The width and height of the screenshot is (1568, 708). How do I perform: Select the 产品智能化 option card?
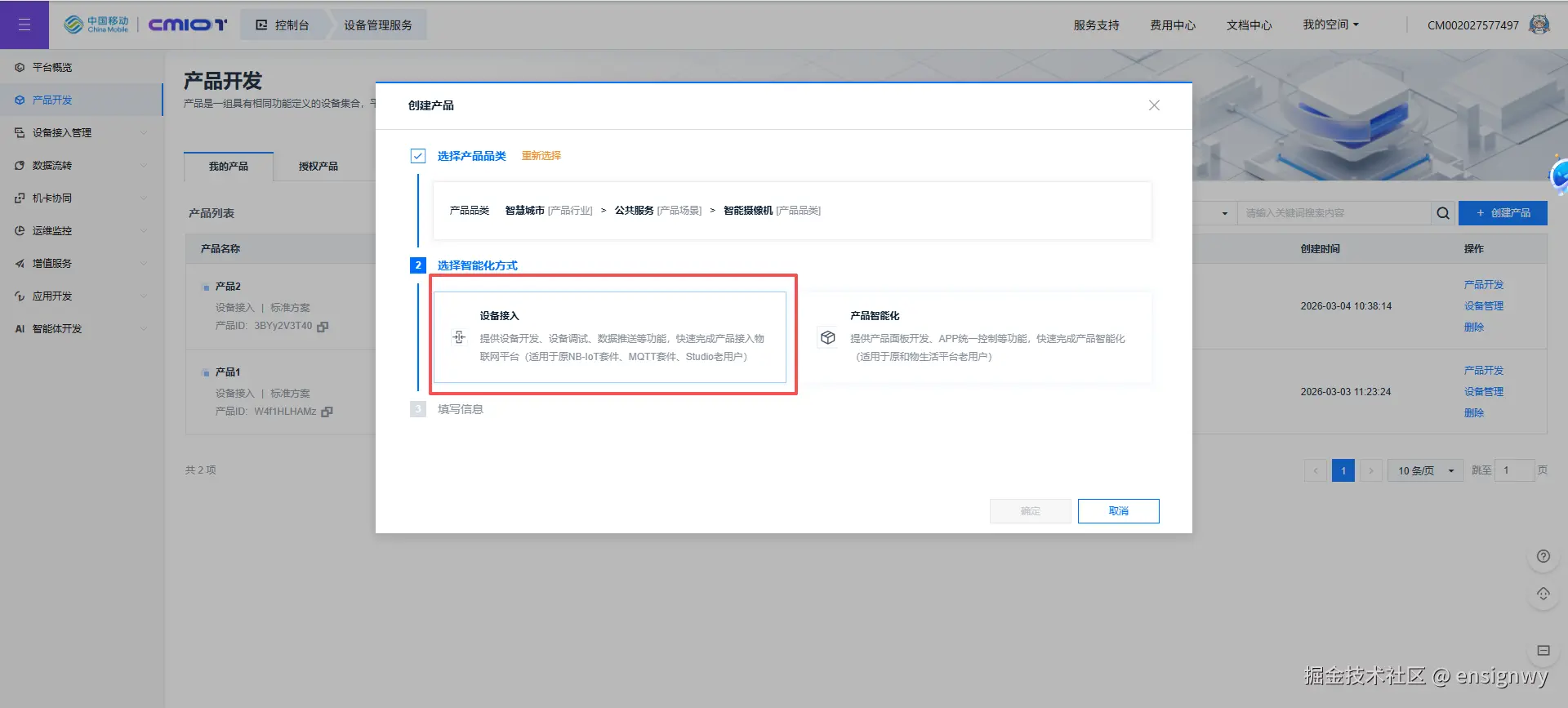coord(976,336)
